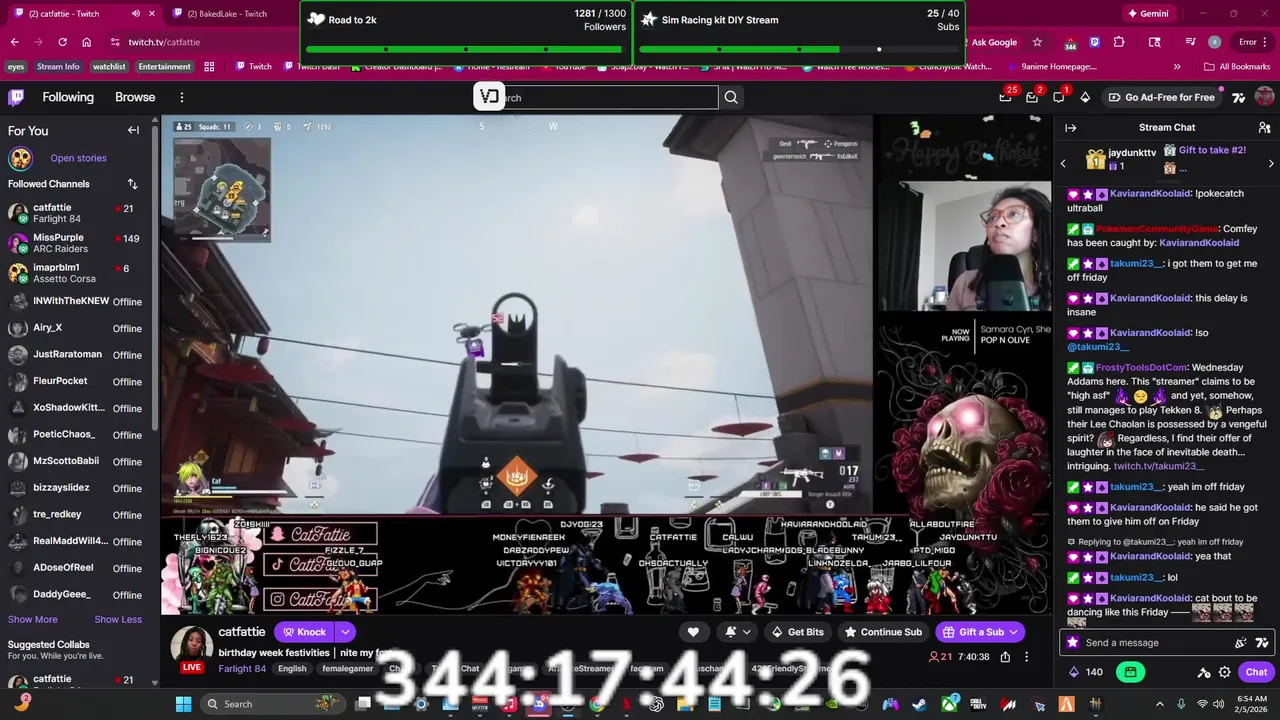Image resolution: width=1280 pixels, height=720 pixels.
Task: Show more bookmarks chevron
Action: coord(1177,67)
